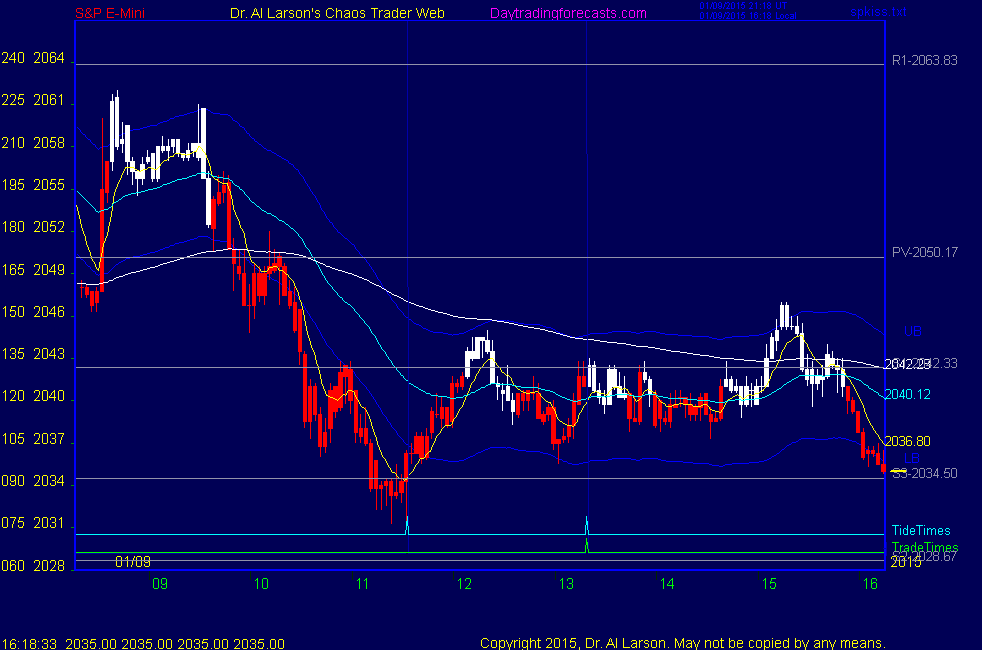Click the Daytradingforecasts.com link
This screenshot has height=650, width=982.
(568, 13)
